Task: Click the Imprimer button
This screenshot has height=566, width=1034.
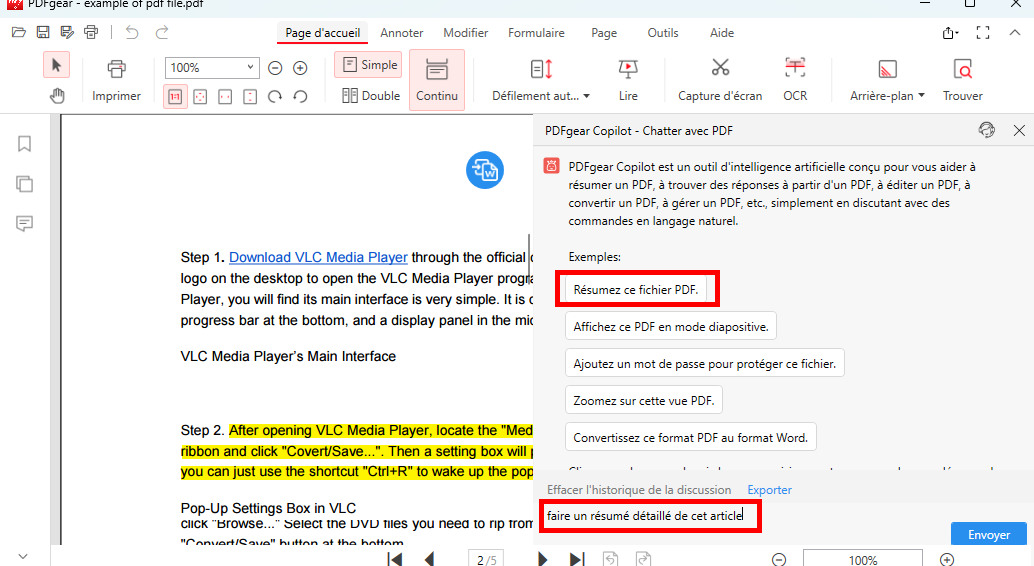Action: point(116,80)
